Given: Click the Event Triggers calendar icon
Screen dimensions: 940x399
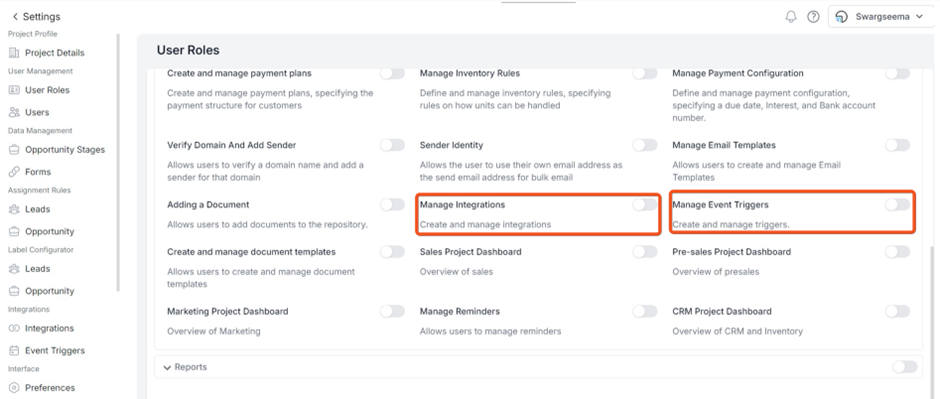Looking at the screenshot, I should 14,350.
